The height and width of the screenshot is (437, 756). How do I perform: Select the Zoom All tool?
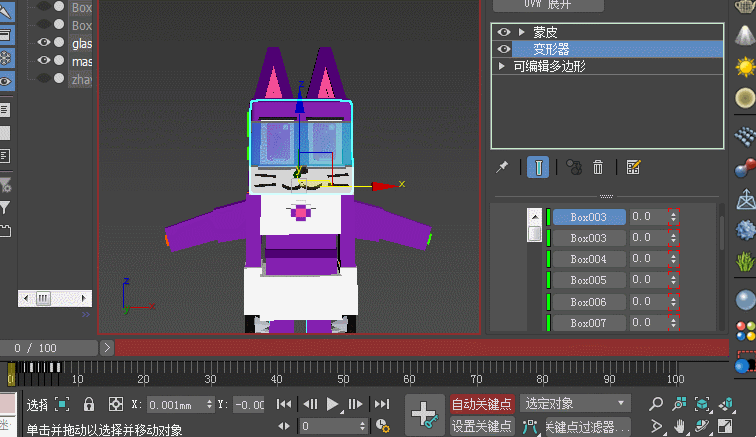pos(679,404)
